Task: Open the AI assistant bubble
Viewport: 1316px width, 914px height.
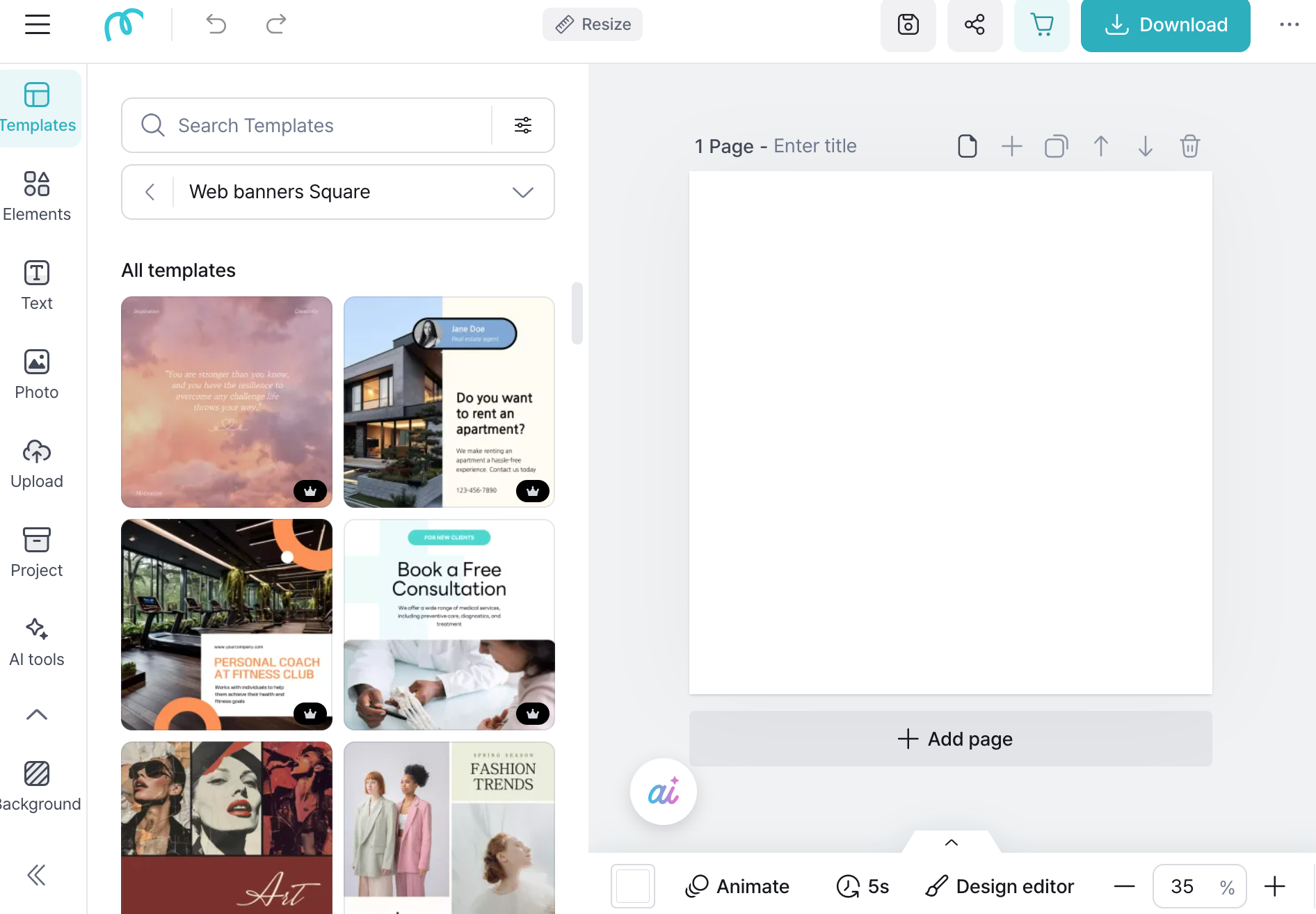Action: tap(664, 792)
